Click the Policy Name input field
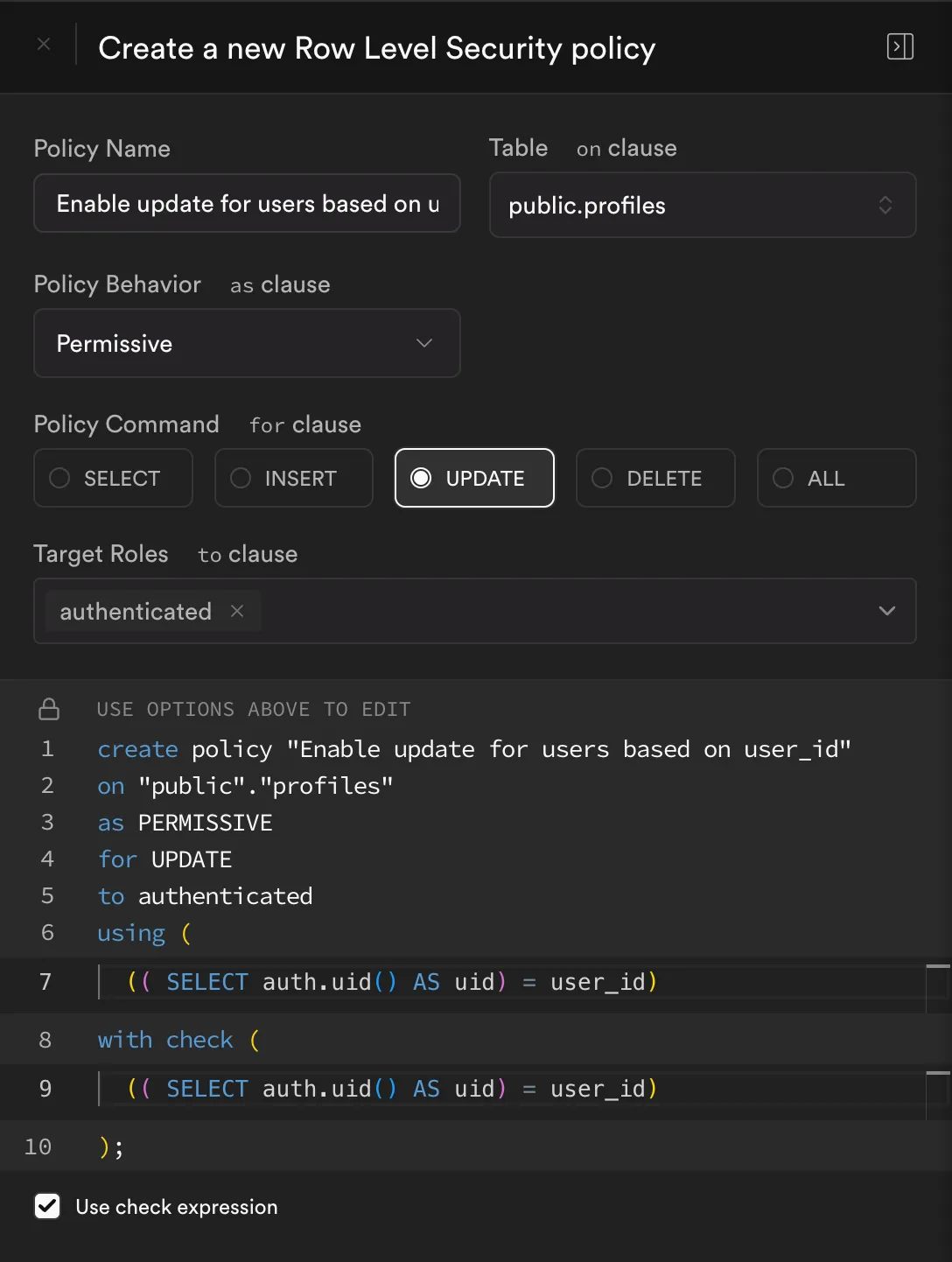Screen dimensions: 952x1262 click(x=247, y=204)
